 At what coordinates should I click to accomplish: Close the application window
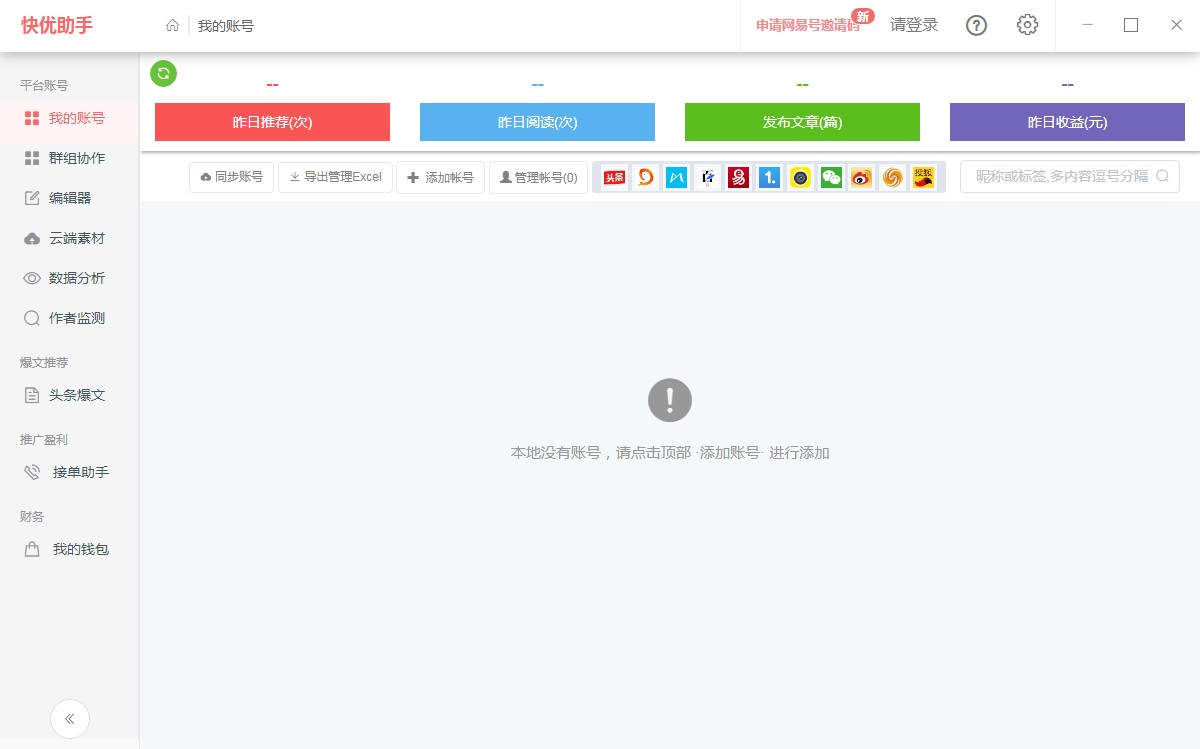[x=1176, y=25]
